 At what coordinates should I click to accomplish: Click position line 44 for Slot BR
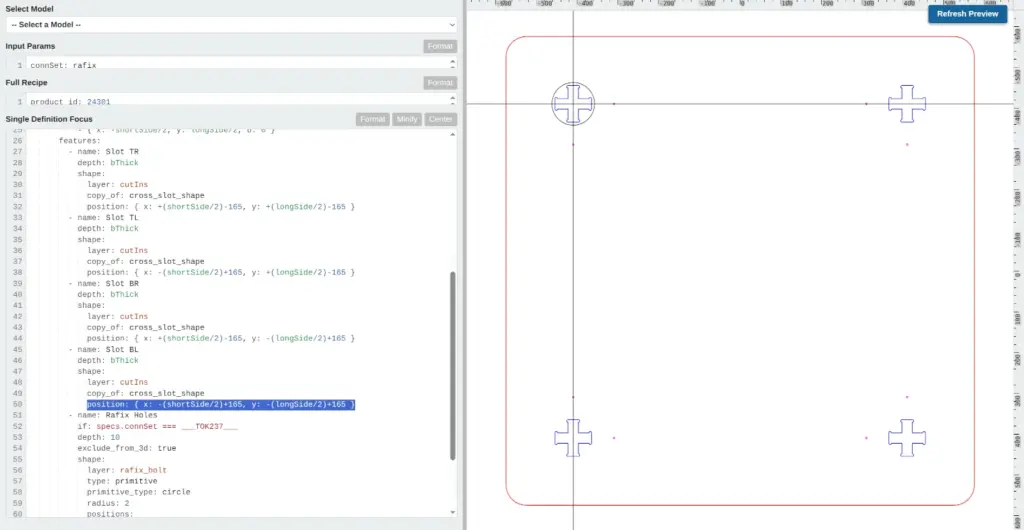click(221, 338)
